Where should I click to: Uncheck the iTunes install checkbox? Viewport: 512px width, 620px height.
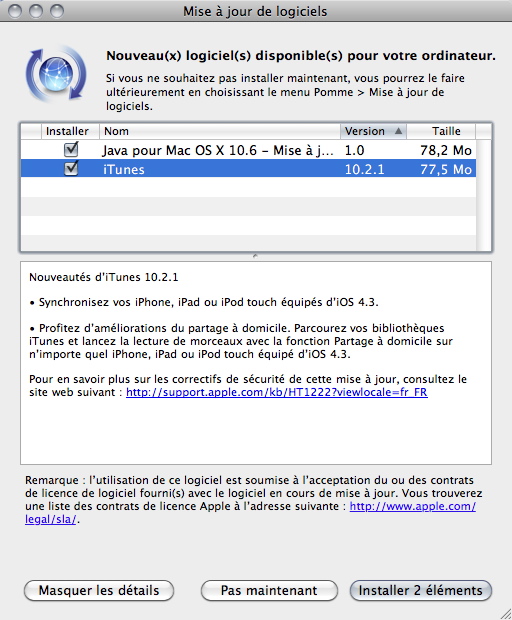pos(71,168)
